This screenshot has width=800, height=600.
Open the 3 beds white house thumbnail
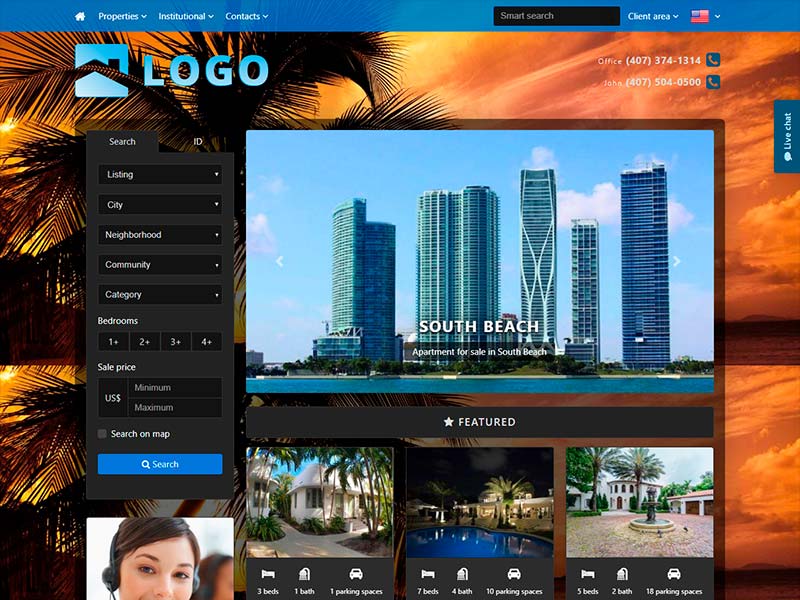coord(320,503)
